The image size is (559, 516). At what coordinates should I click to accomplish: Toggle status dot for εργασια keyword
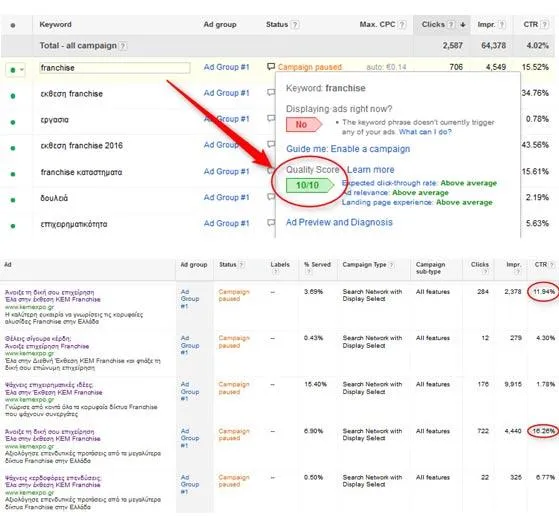(13, 122)
